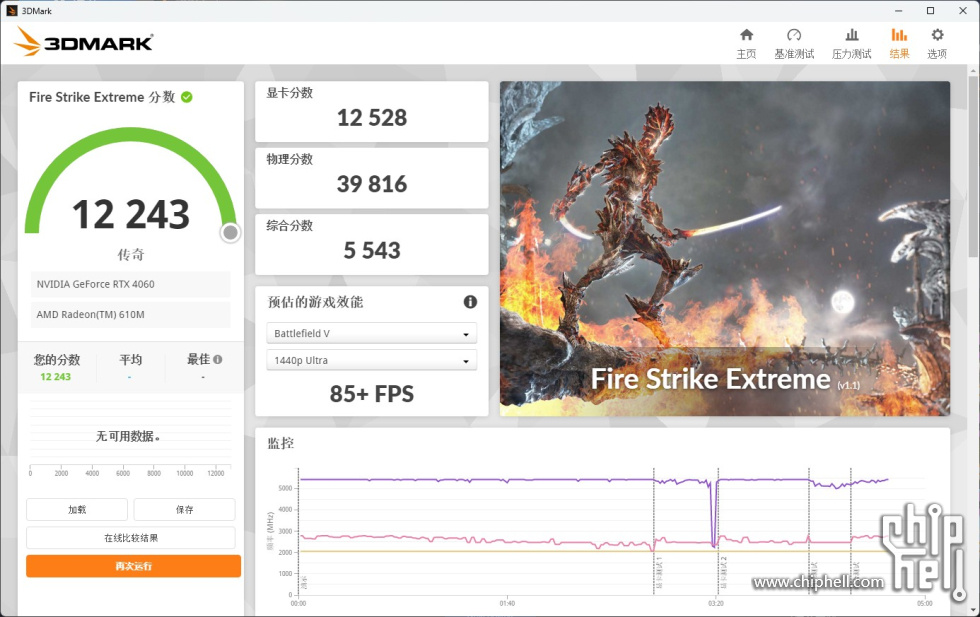Click the 无可用数据 message
Image resolution: width=980 pixels, height=617 pixels.
pos(128,436)
